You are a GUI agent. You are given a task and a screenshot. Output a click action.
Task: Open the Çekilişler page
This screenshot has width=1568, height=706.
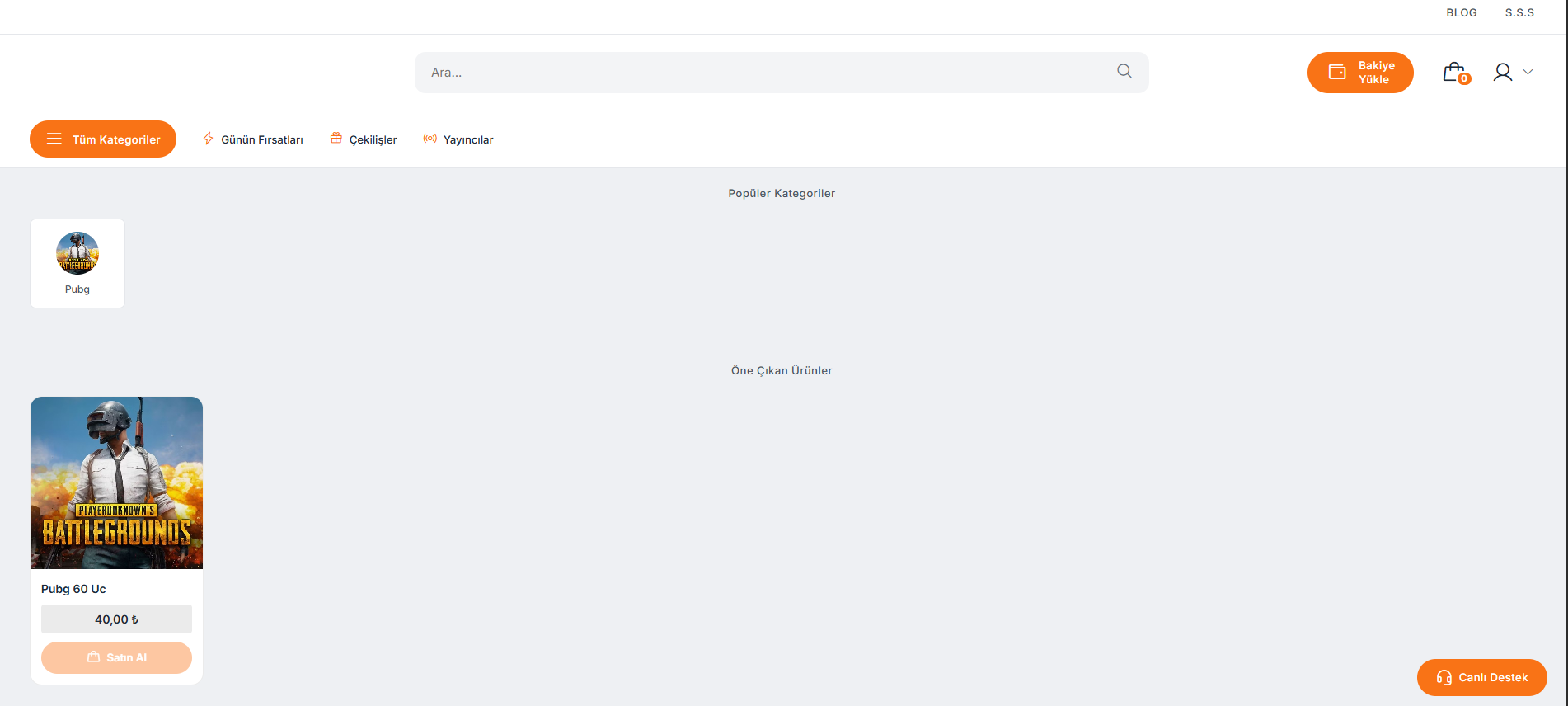(x=364, y=139)
